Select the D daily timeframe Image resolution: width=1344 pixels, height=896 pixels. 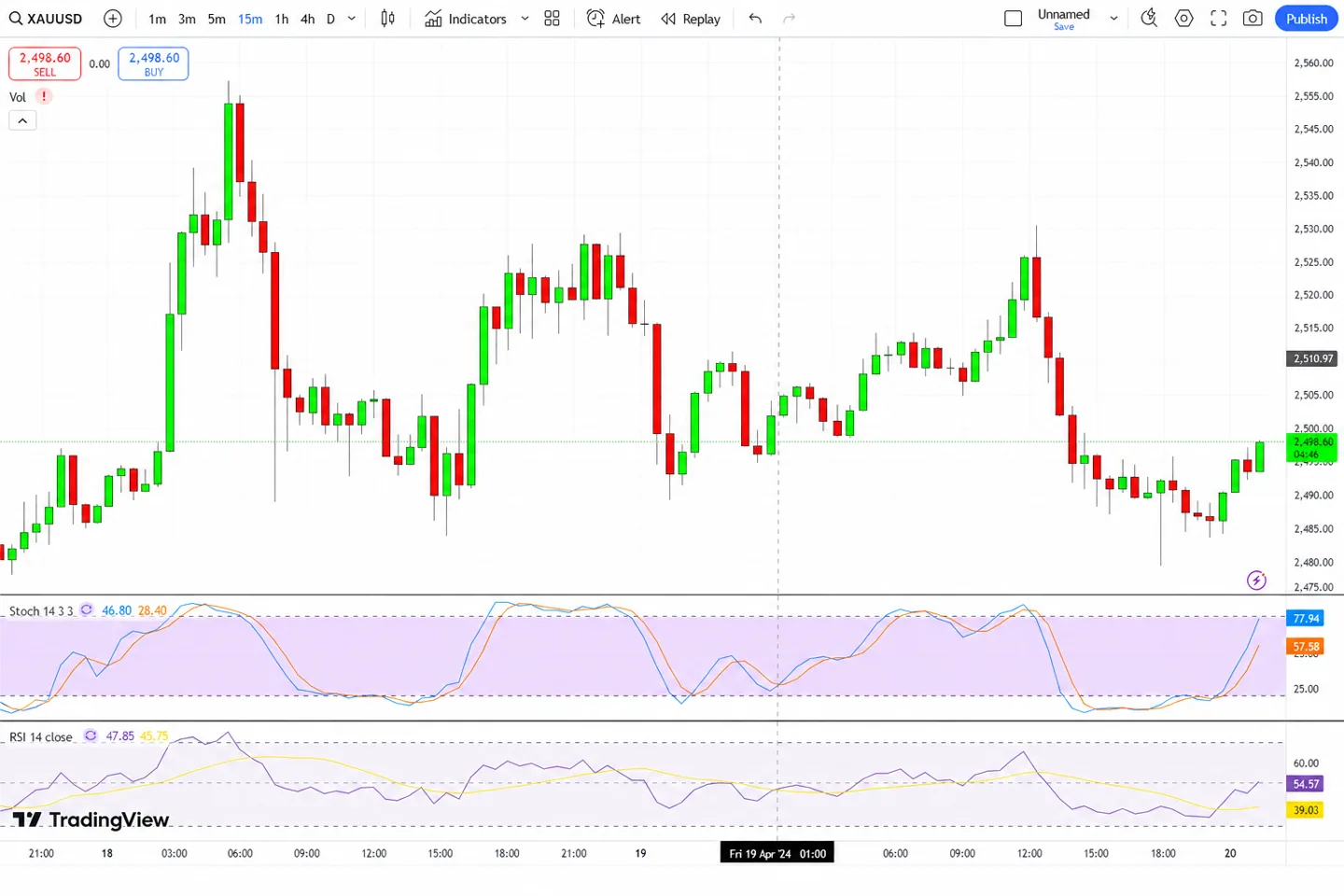[330, 19]
